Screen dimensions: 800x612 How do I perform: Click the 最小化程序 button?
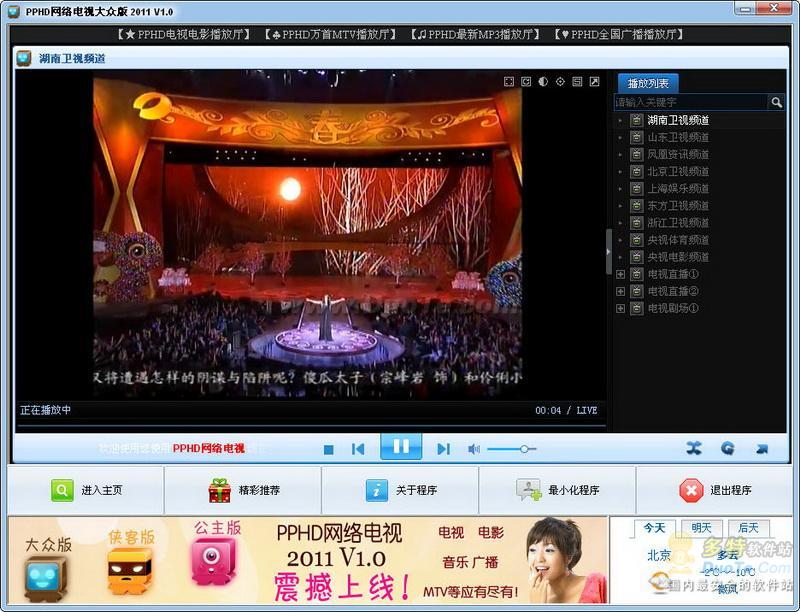tap(558, 491)
